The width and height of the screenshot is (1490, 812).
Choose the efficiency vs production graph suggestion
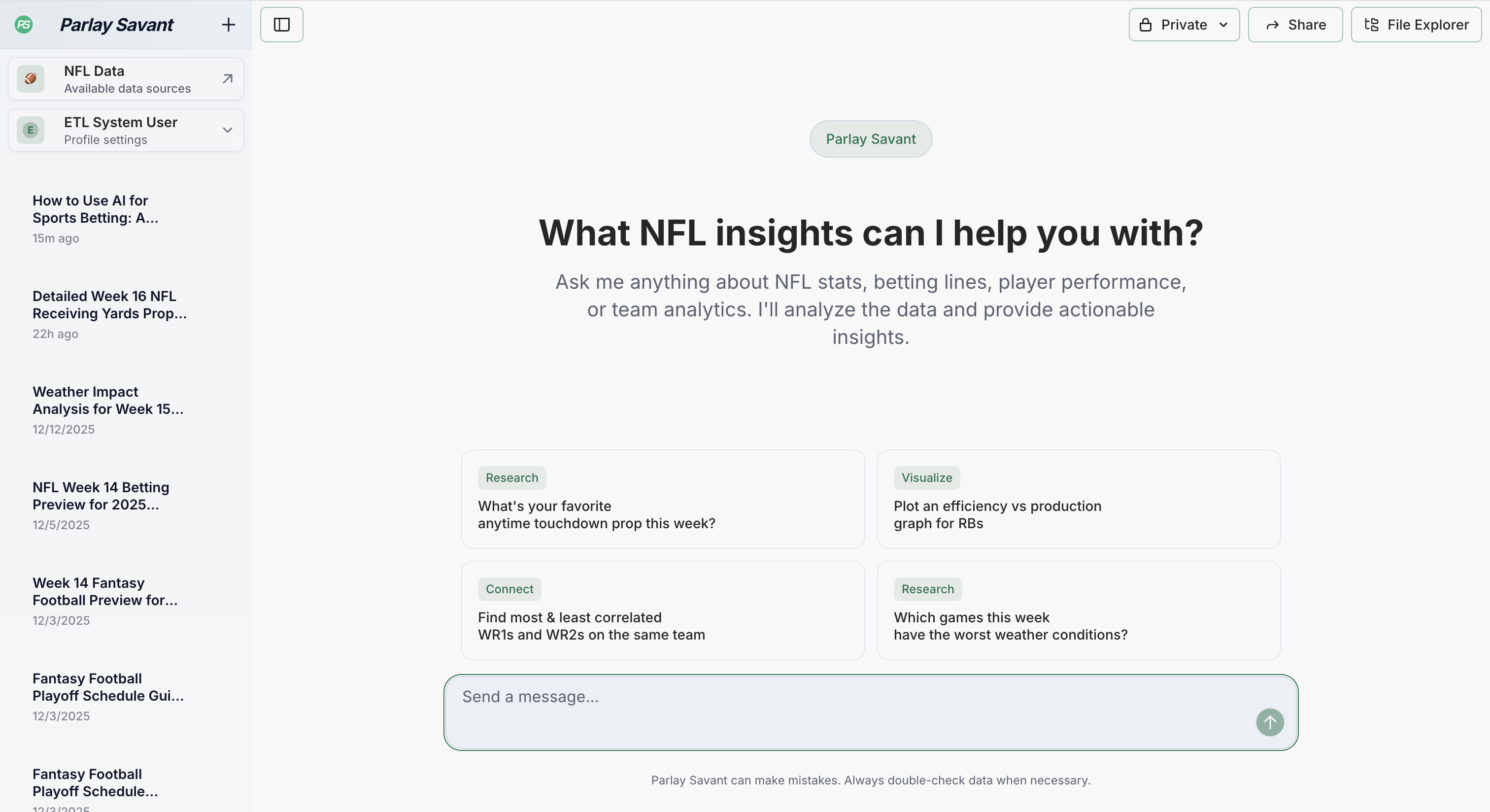(1078, 499)
